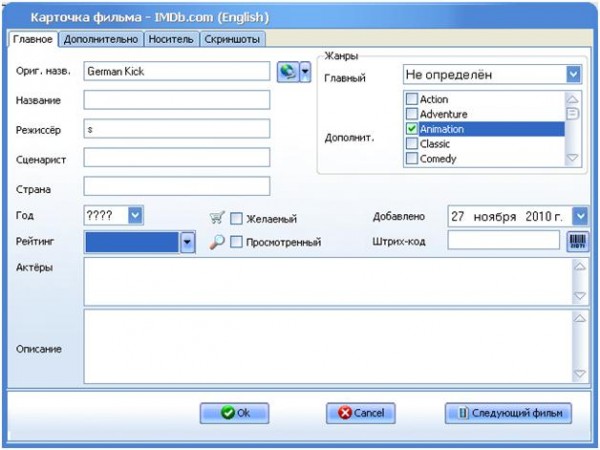This screenshot has width=600, height=450.
Task: Open the Главный genre dropdown
Action: [x=573, y=75]
